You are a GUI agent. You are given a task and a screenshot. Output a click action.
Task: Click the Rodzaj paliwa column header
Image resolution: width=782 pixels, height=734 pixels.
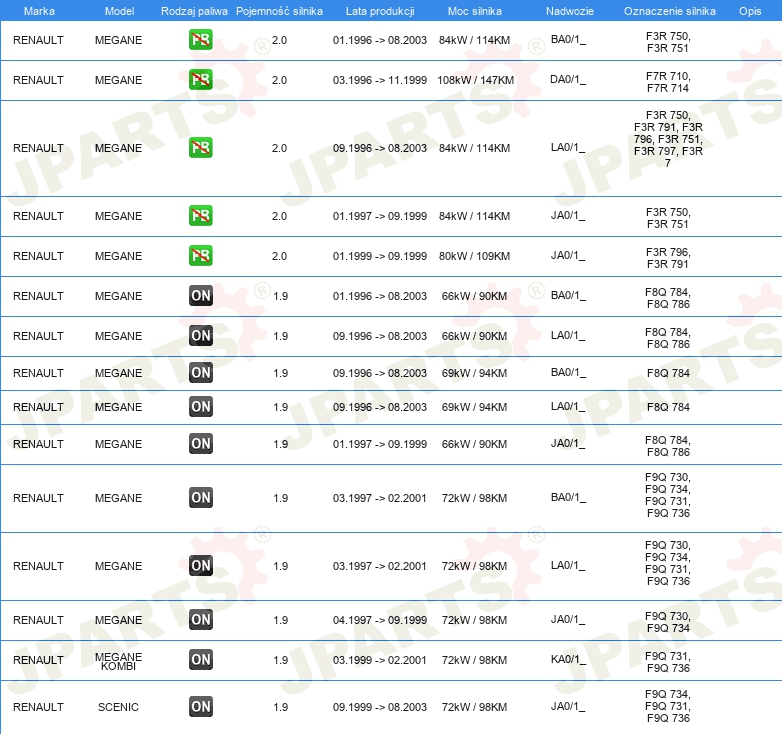click(194, 11)
